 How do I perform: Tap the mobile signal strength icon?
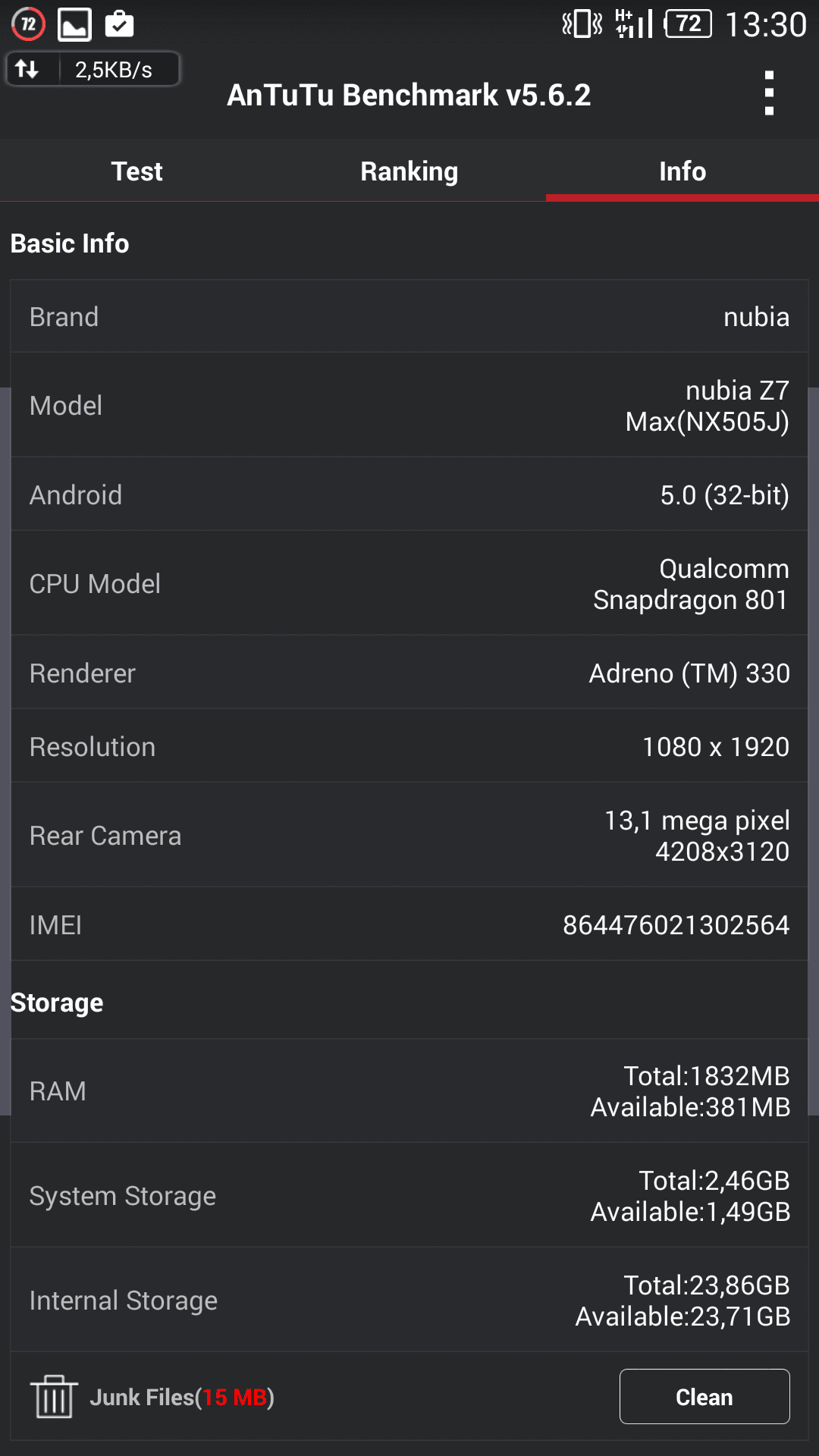[634, 24]
